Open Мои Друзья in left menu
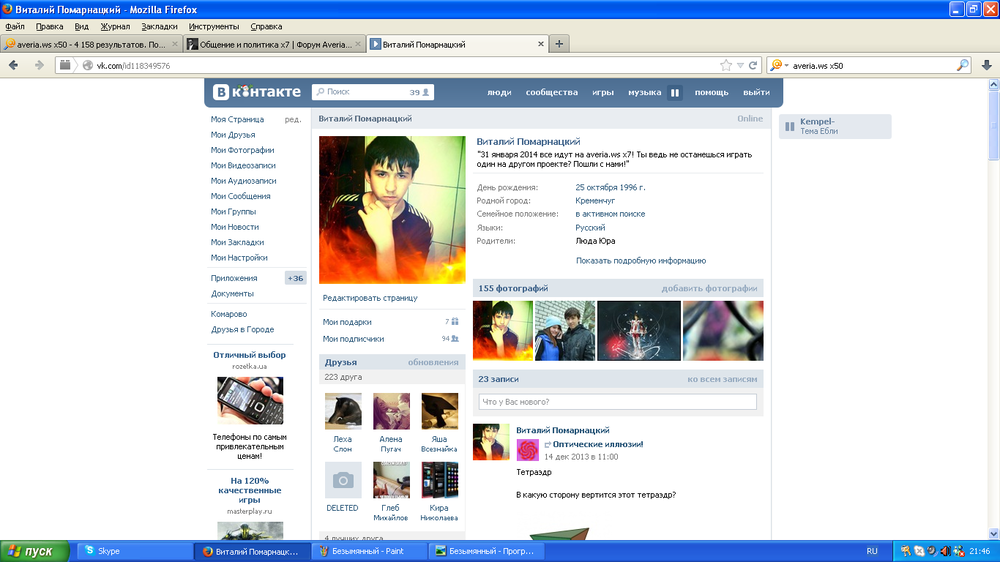 tap(233, 135)
